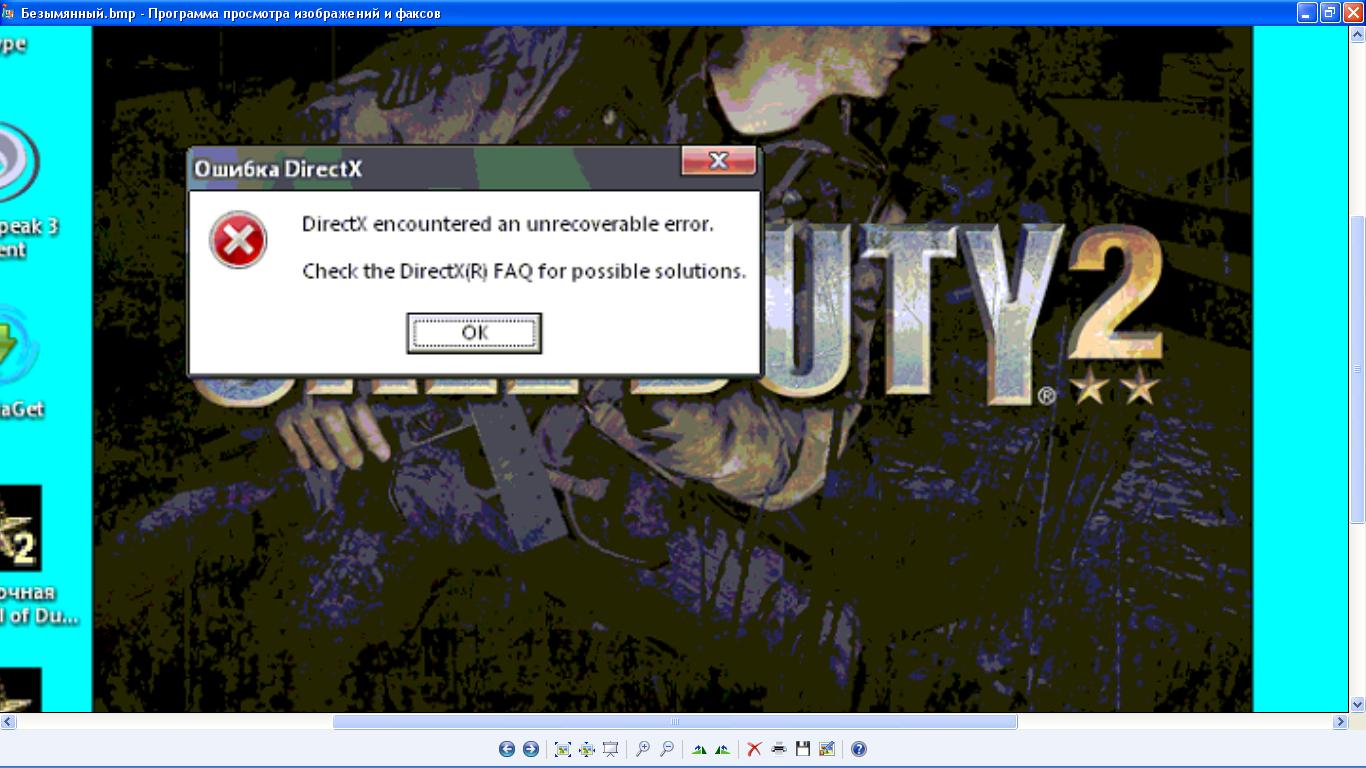Image resolution: width=1366 pixels, height=768 pixels.
Task: Show image at actual size
Action: point(586,749)
